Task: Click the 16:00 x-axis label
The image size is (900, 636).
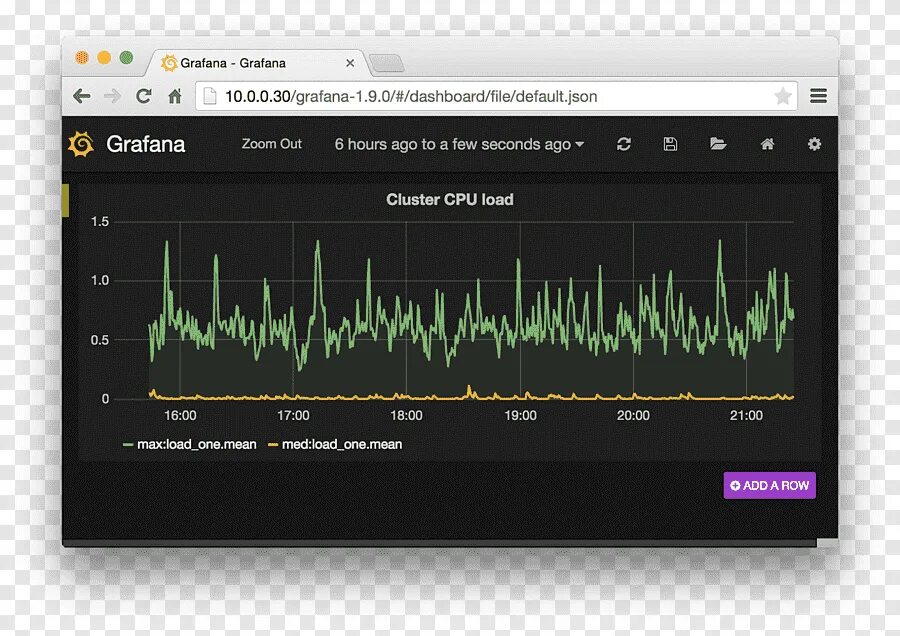Action: [180, 415]
